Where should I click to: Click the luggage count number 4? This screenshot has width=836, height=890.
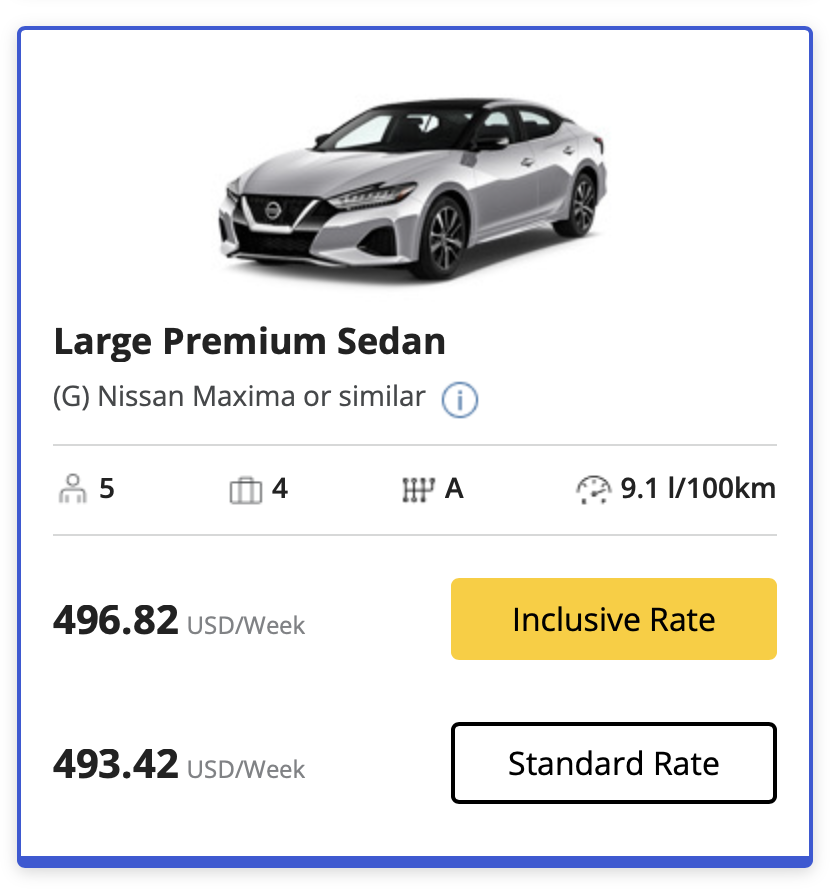(x=280, y=490)
